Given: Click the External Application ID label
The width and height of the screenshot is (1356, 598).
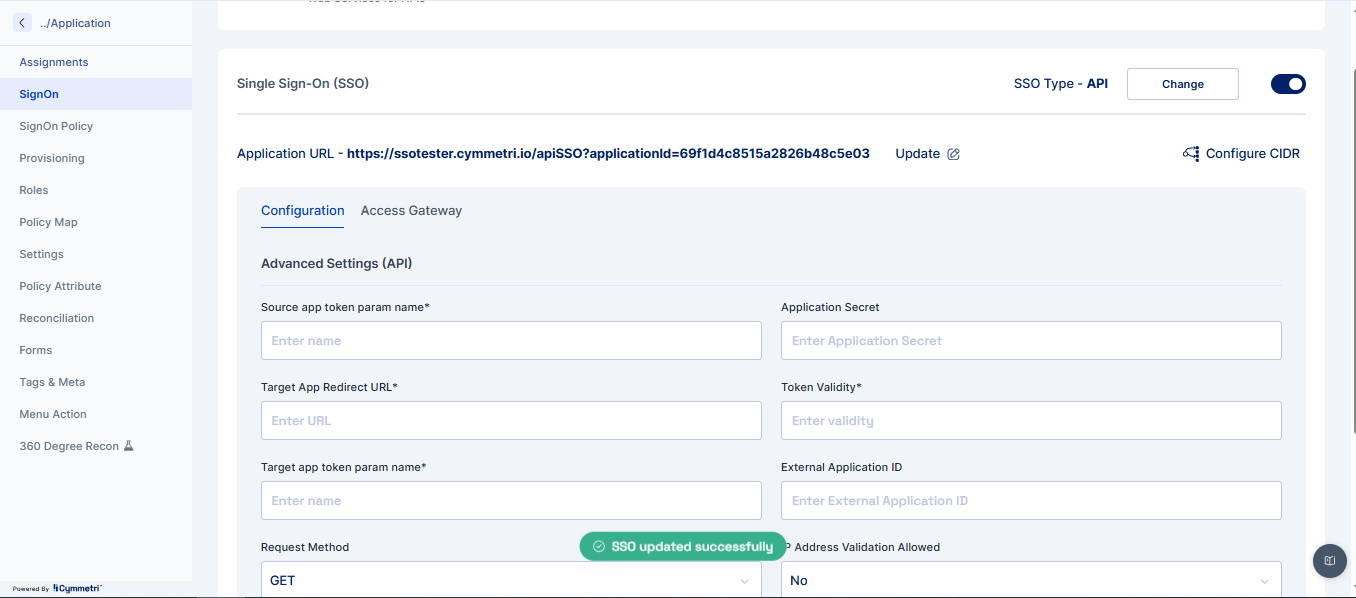Looking at the screenshot, I should (842, 467).
